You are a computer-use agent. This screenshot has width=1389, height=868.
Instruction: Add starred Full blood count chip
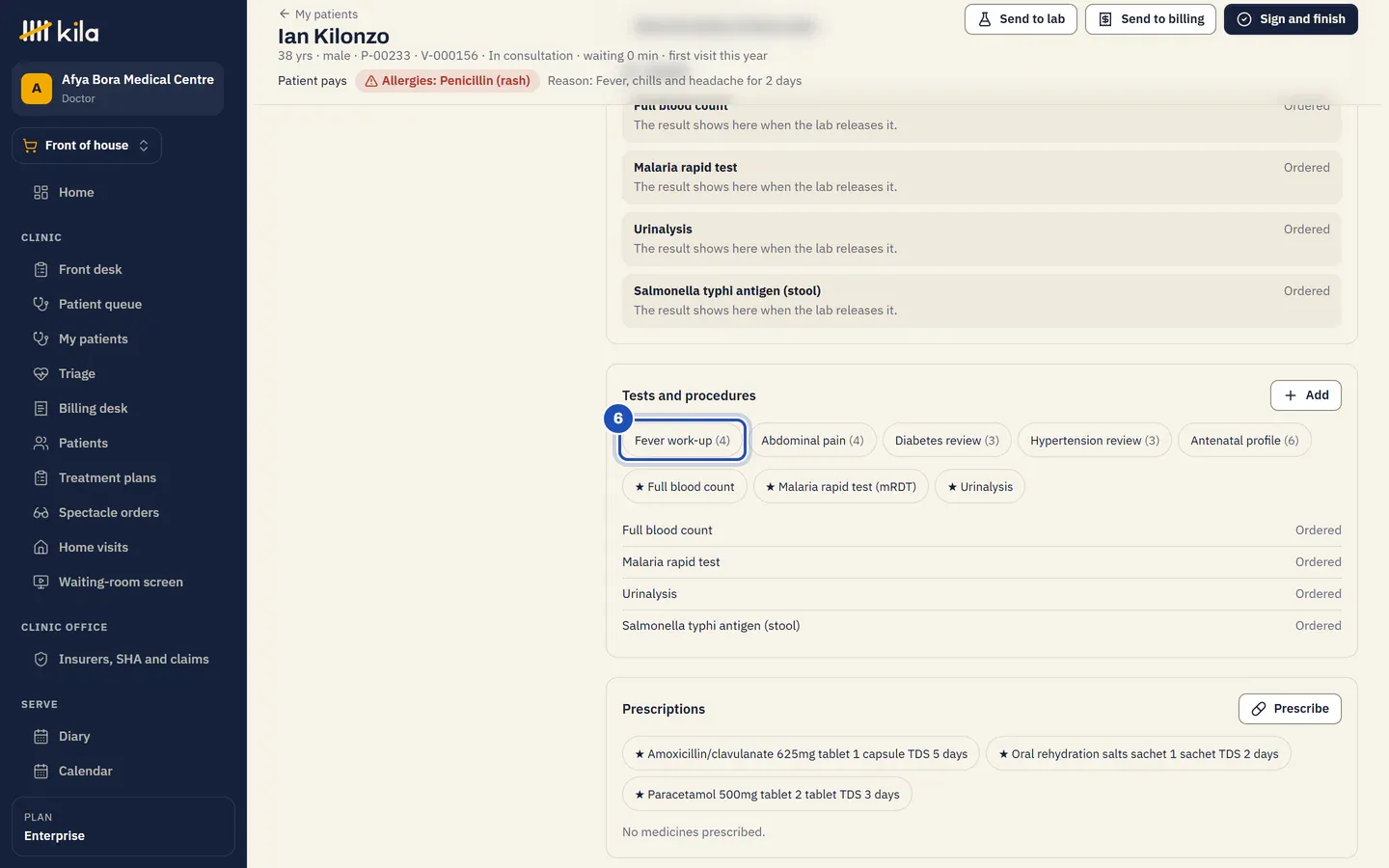pos(685,487)
